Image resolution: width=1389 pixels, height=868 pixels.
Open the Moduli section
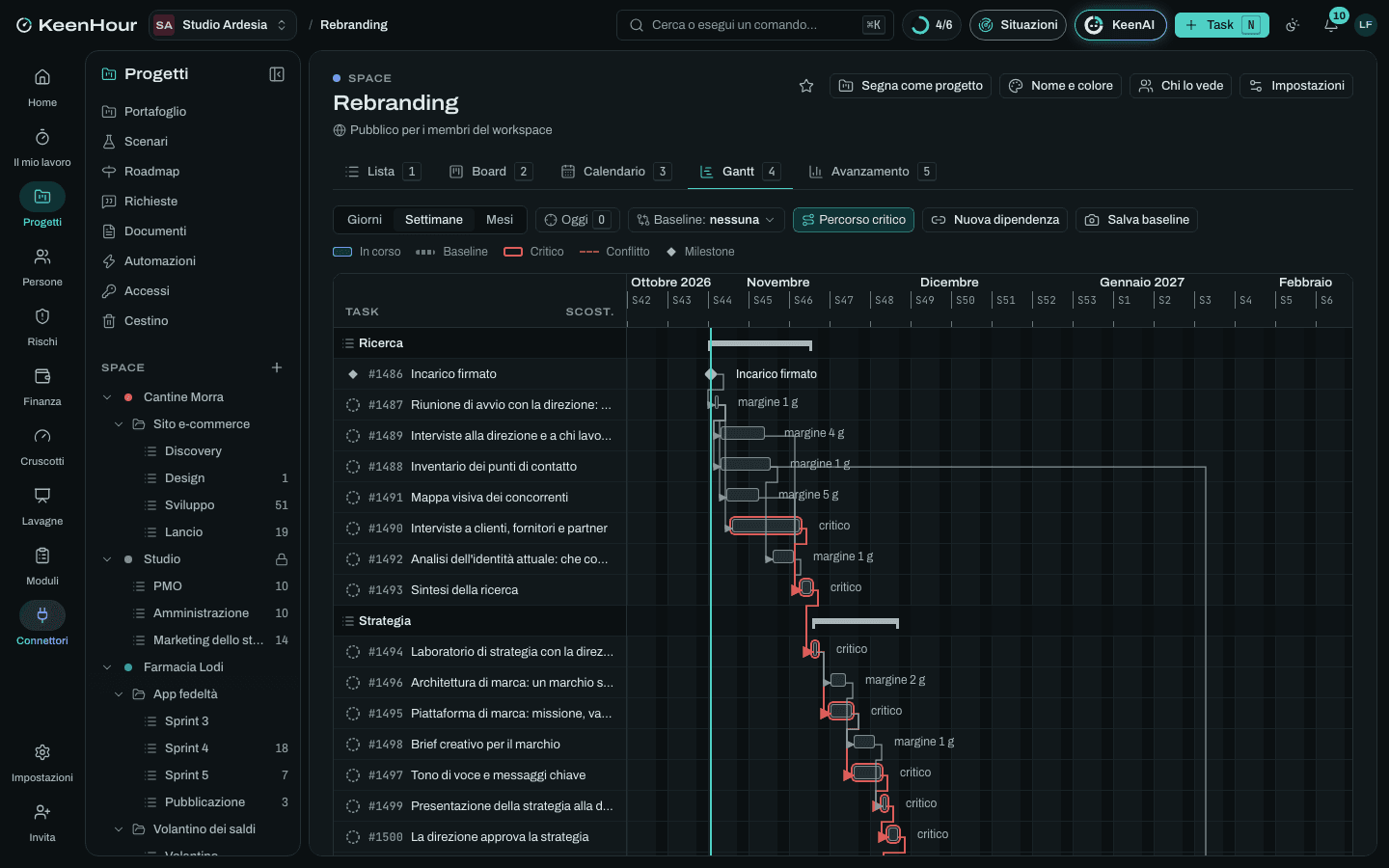[x=42, y=565]
